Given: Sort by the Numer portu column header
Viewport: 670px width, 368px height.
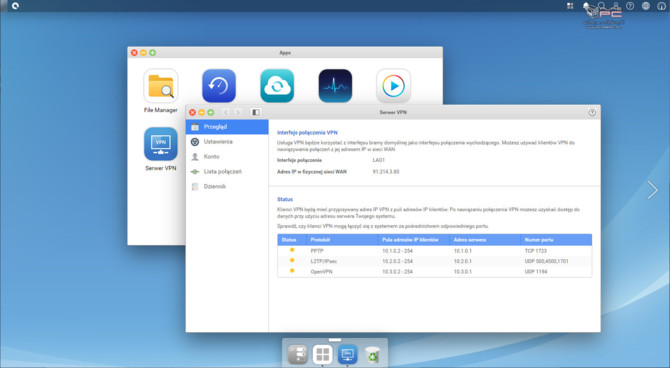Looking at the screenshot, I should (x=556, y=240).
